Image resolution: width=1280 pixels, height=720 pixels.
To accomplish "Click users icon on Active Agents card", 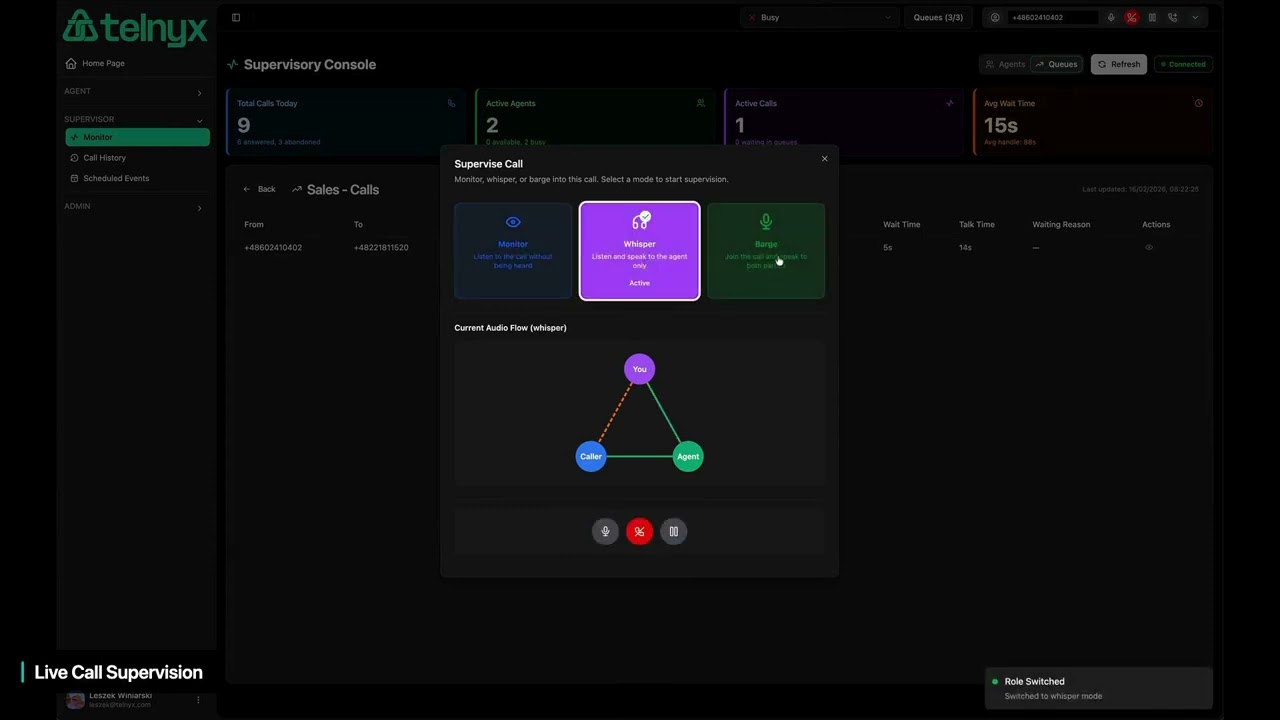I will tap(701, 103).
